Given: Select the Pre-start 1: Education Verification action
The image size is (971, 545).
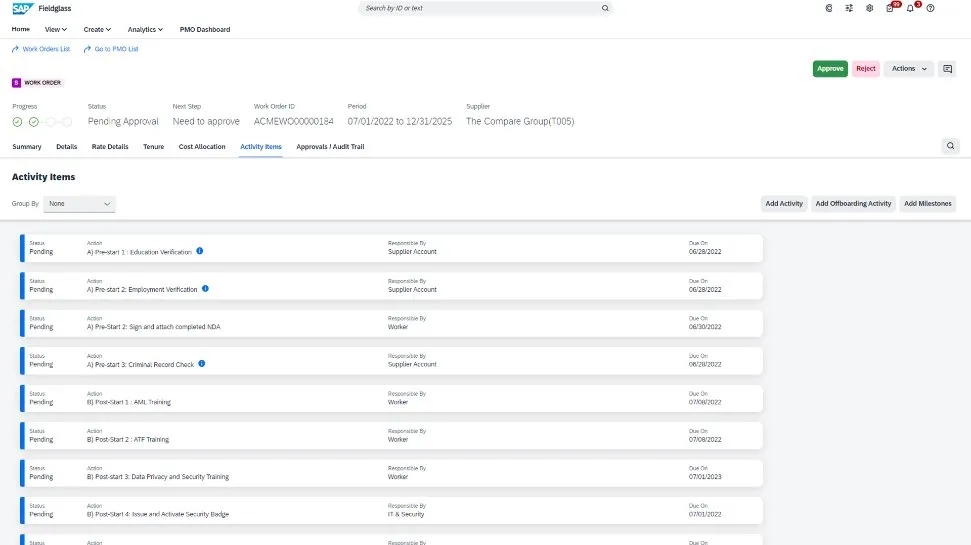Looking at the screenshot, I should tap(139, 252).
